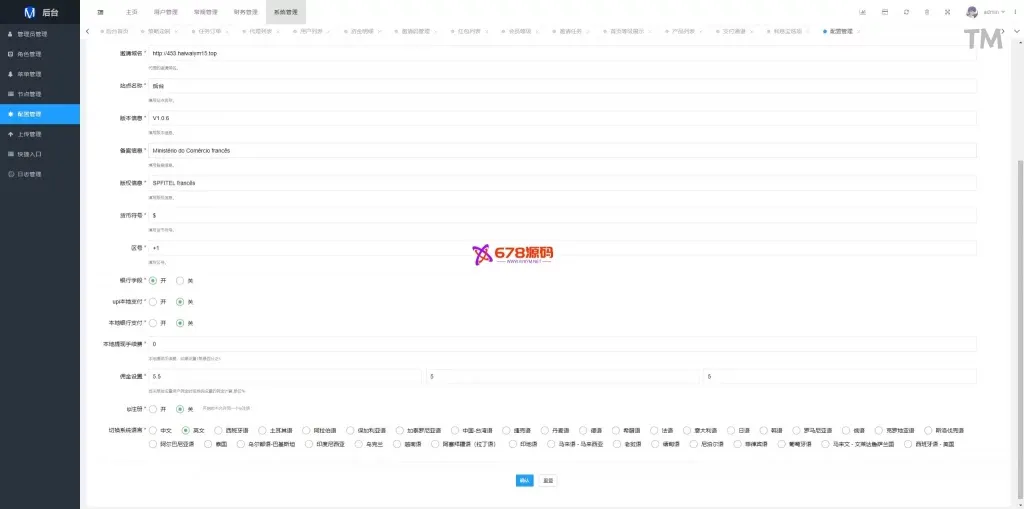1024x509 pixels.
Task: Choose 中文 as system language
Action: 153,430
